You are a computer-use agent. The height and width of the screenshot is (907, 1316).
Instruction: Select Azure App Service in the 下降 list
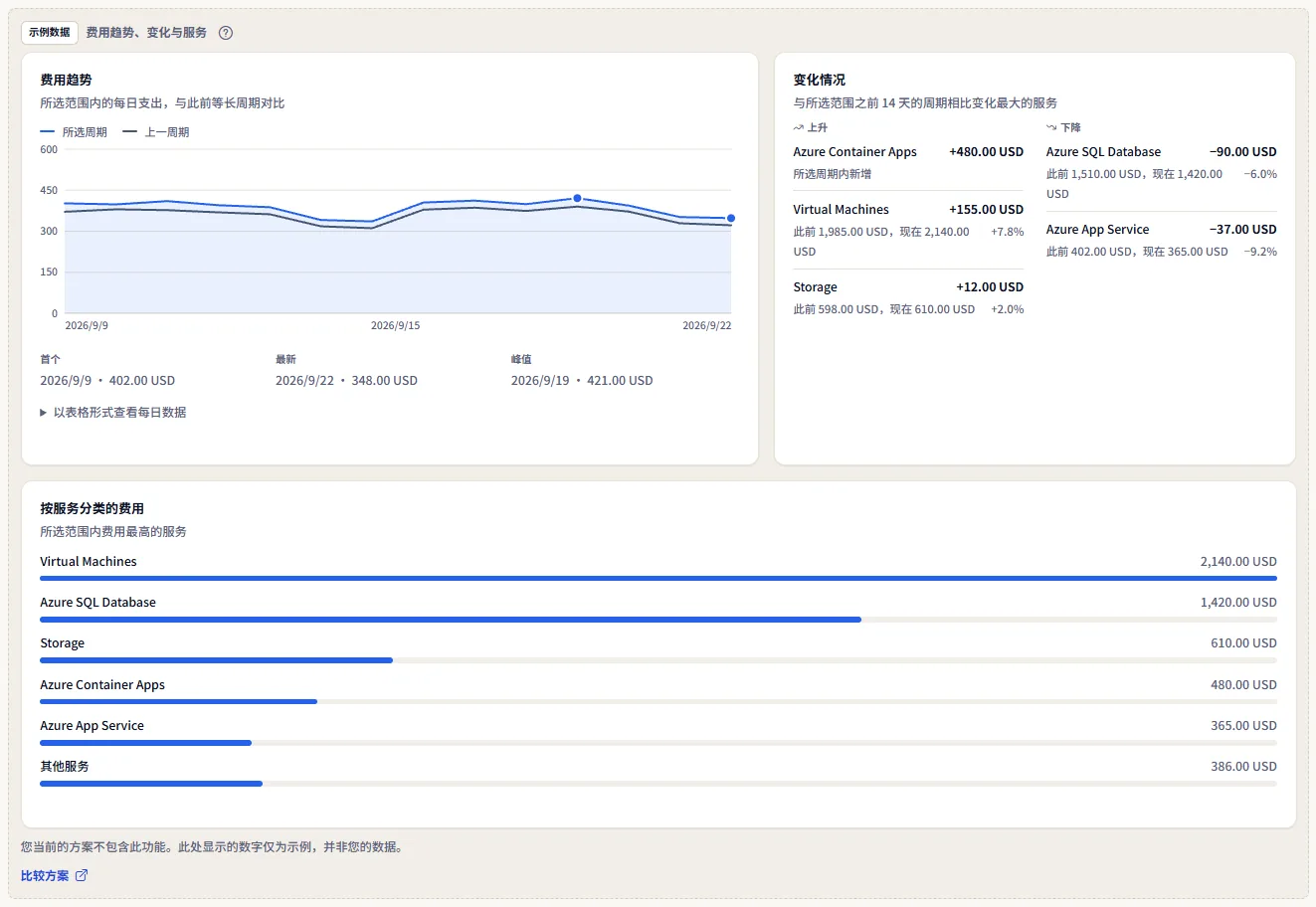pos(1162,240)
